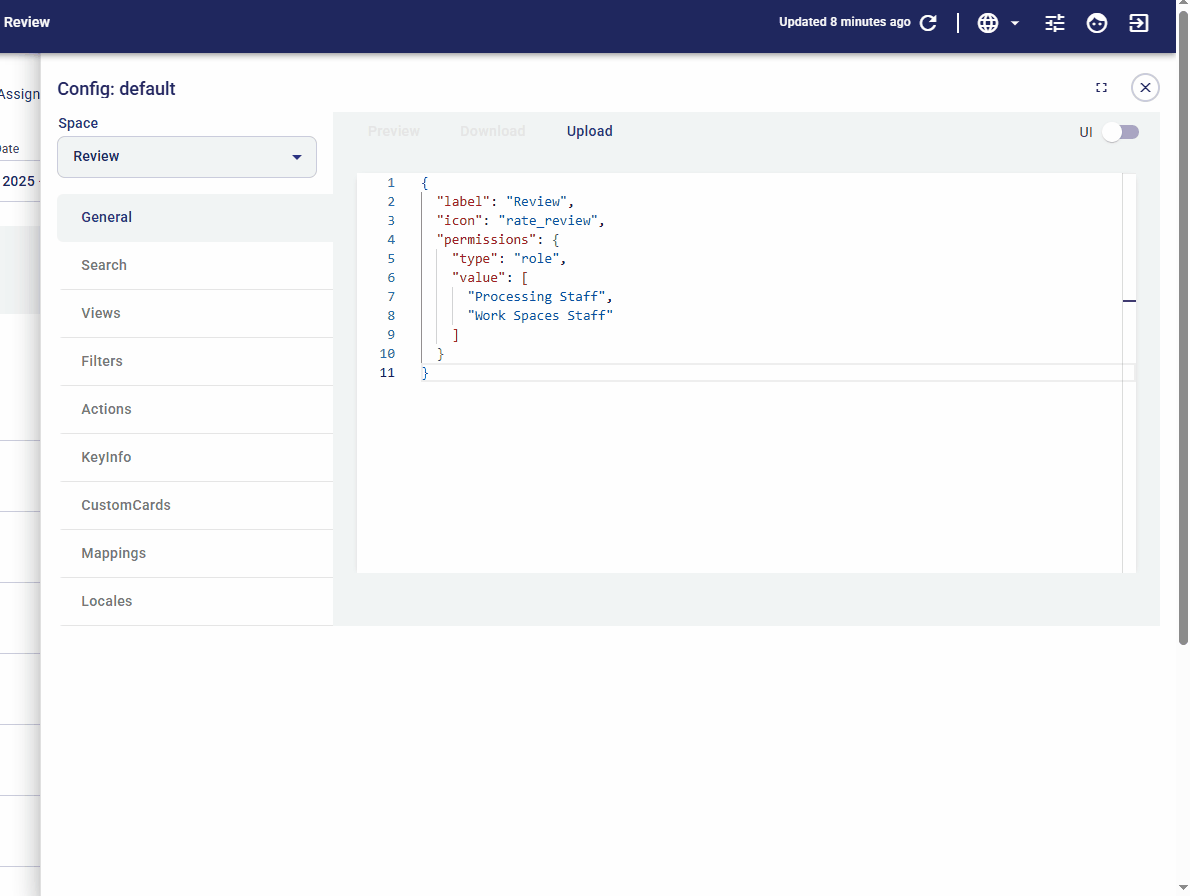
Task: Expand config panel to fullscreen
Action: click(x=1101, y=88)
